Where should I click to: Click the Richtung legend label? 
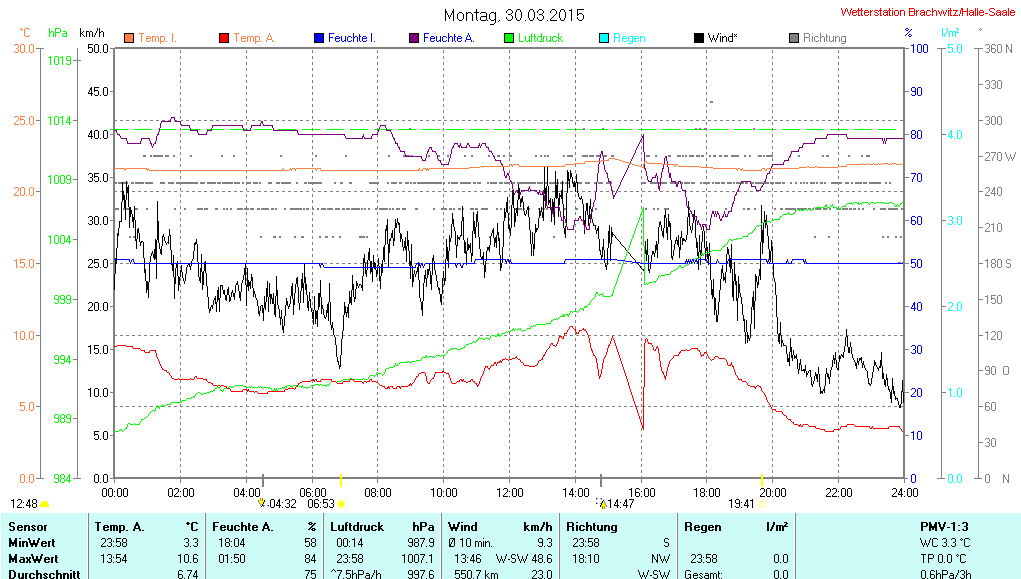(824, 38)
